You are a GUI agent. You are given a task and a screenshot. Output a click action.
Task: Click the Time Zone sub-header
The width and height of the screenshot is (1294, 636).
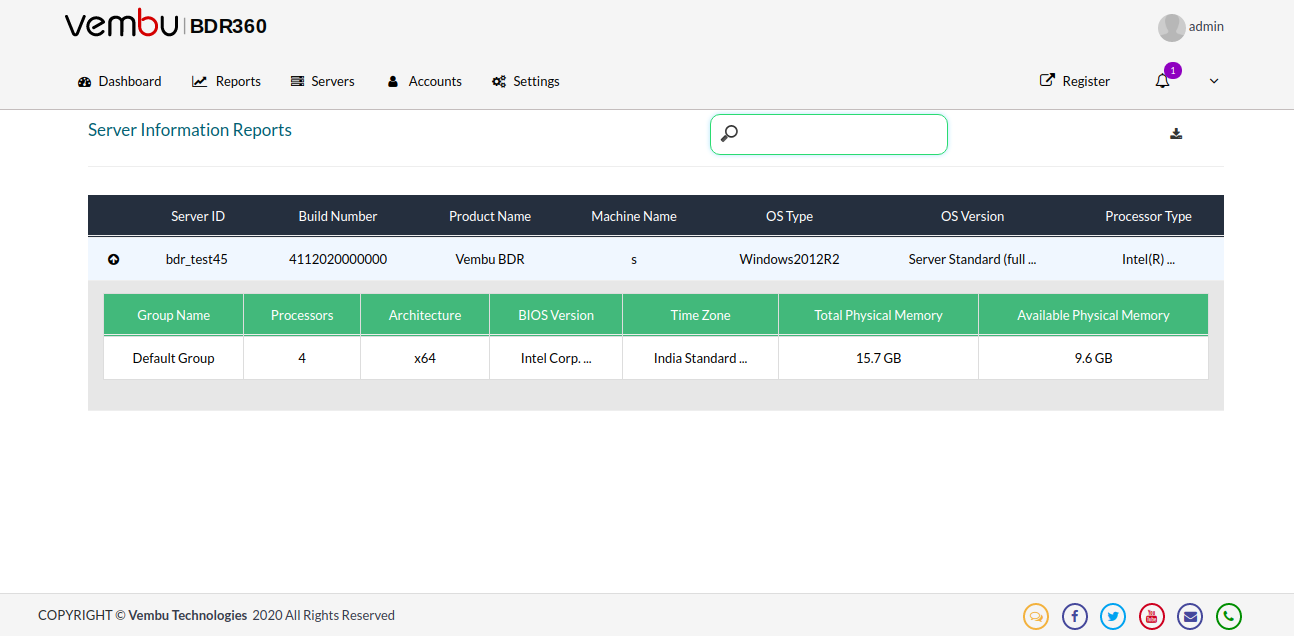[x=700, y=315]
